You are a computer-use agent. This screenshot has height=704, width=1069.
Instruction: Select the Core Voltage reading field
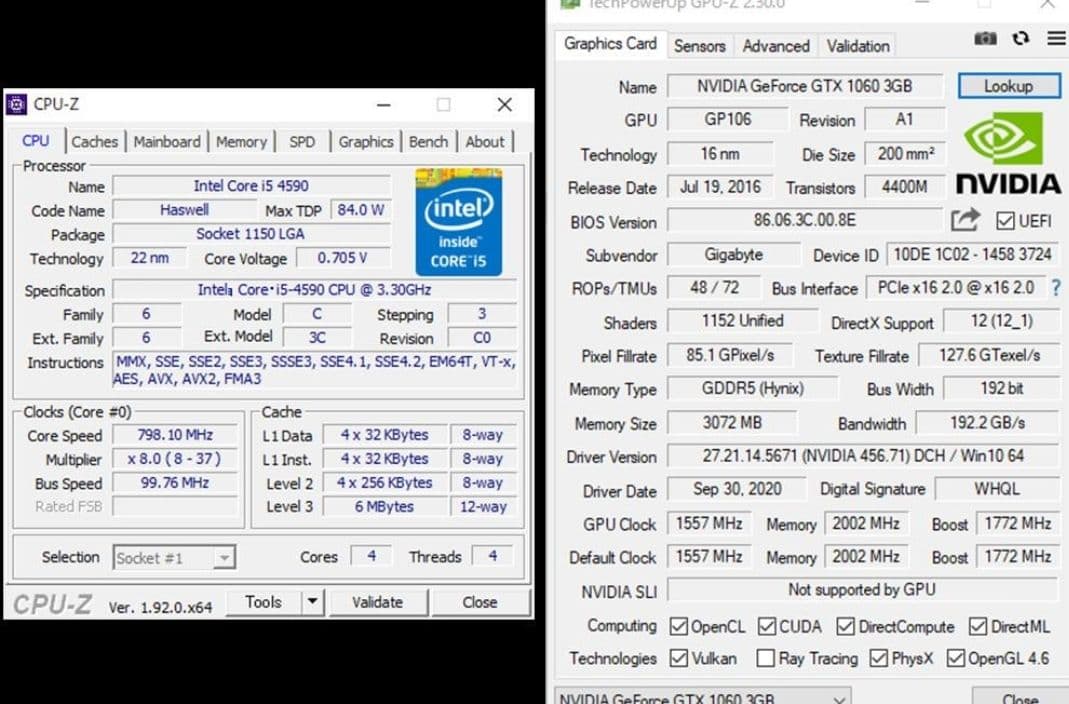(x=343, y=258)
